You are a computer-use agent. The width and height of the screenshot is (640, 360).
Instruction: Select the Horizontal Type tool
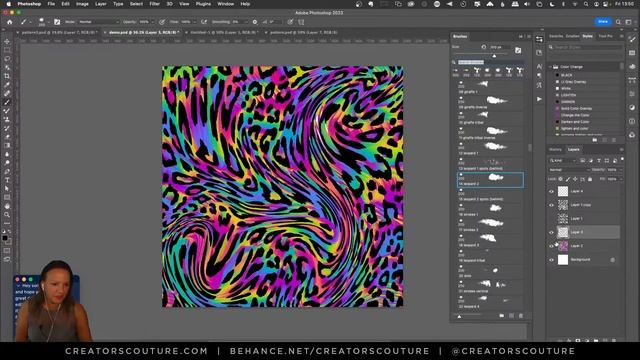(7, 180)
